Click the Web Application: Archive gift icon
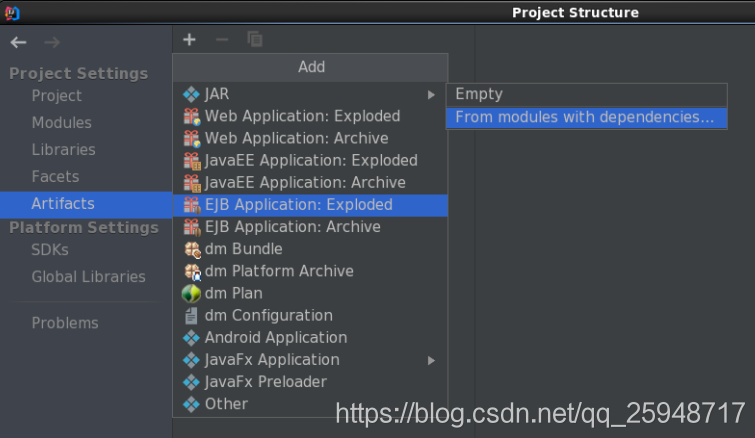The height and width of the screenshot is (438, 755). [192, 138]
